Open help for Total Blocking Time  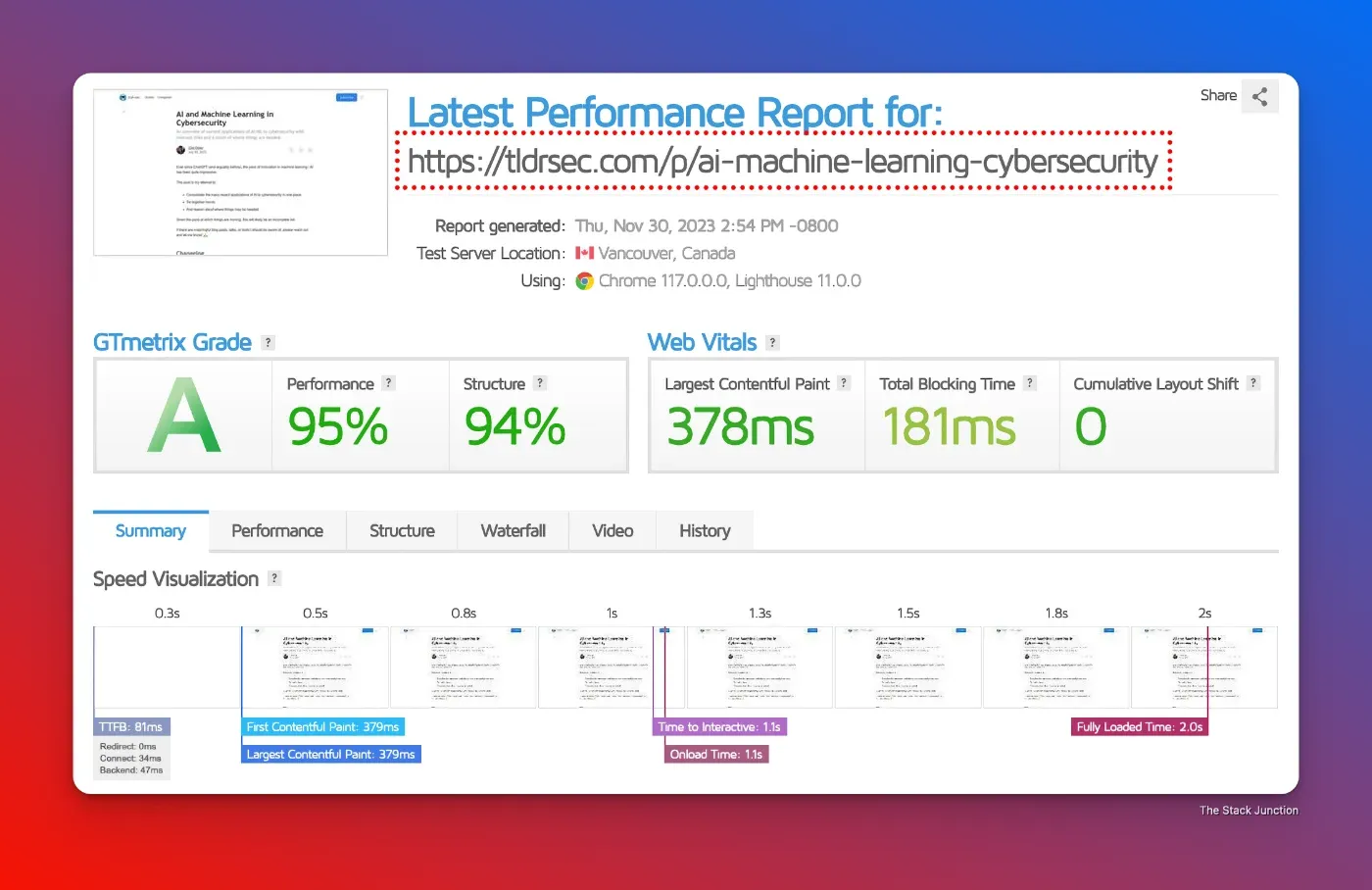click(x=1028, y=383)
